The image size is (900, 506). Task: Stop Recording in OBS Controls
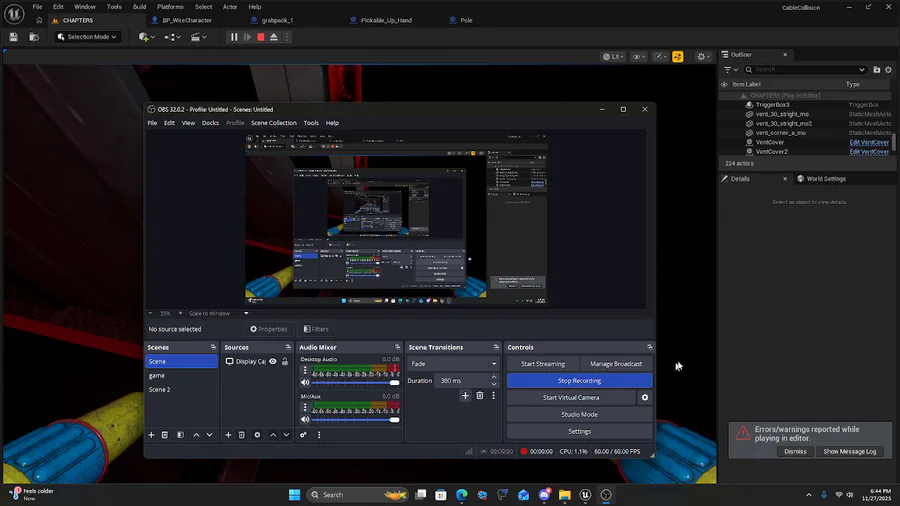point(579,380)
